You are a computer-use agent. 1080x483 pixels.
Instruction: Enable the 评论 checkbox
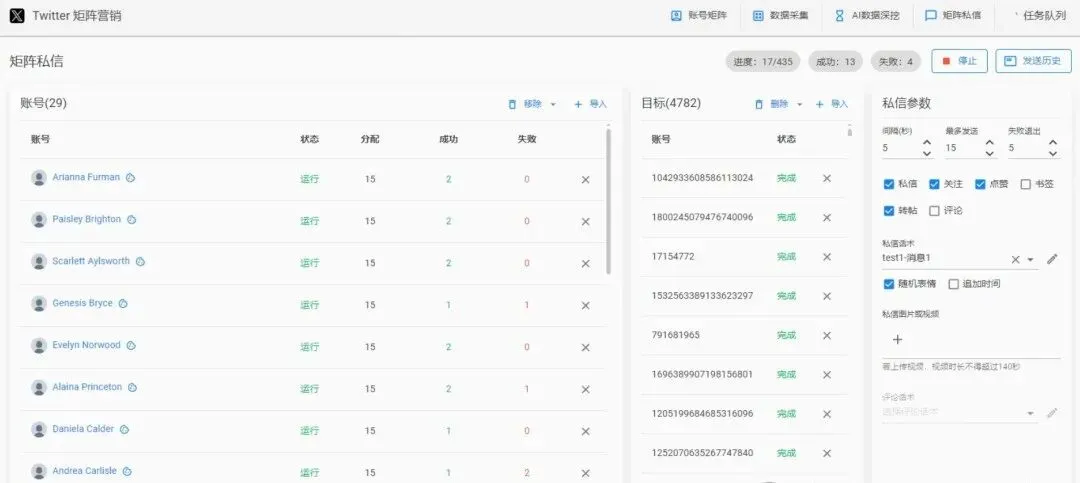point(935,211)
